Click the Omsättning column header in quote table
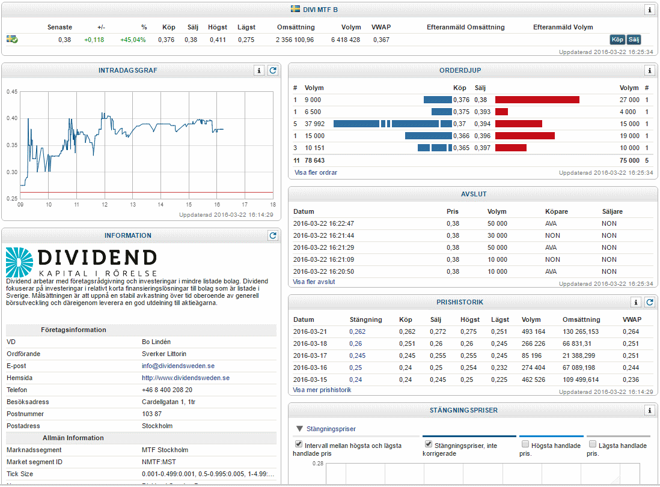 point(295,27)
